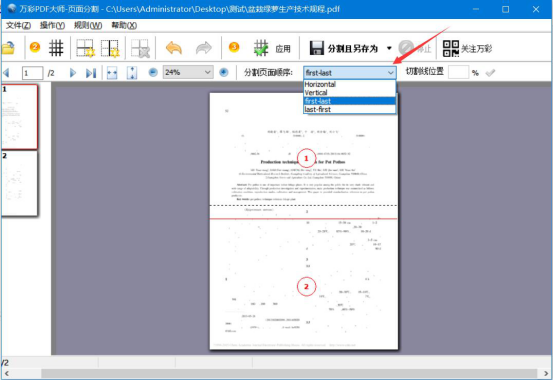
Task: Expand the arrow beside 分割且另存为
Action: (389, 48)
